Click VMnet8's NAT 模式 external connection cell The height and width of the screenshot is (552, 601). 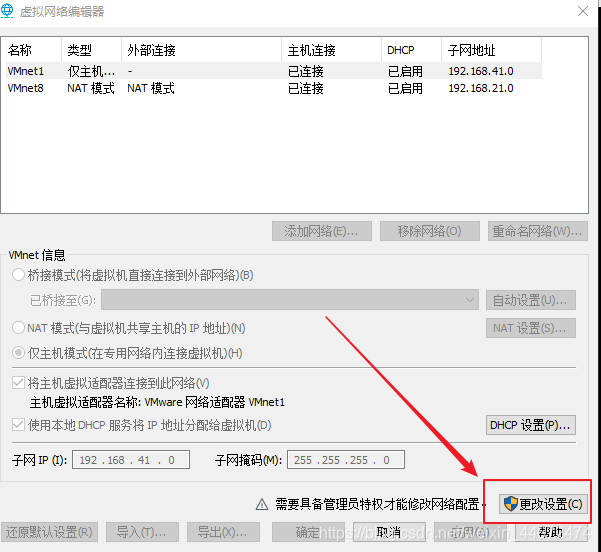point(151,88)
